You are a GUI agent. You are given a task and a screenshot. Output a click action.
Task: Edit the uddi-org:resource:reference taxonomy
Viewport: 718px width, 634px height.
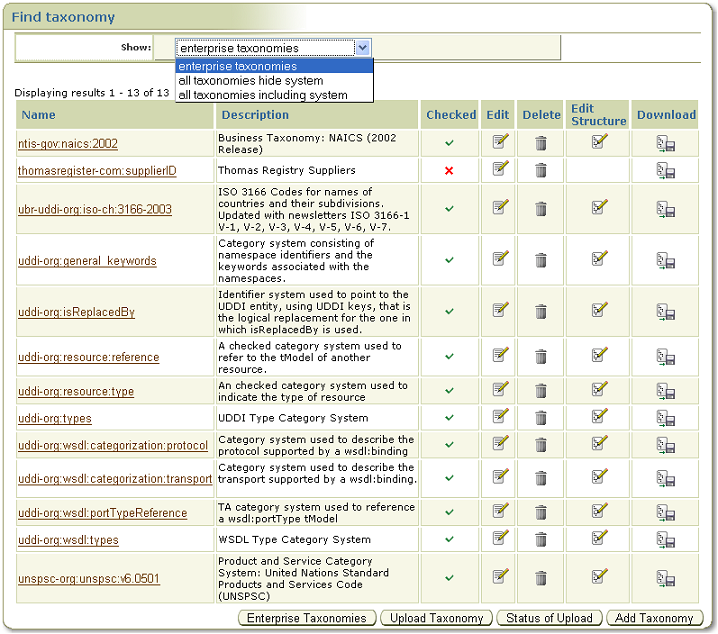click(x=500, y=355)
